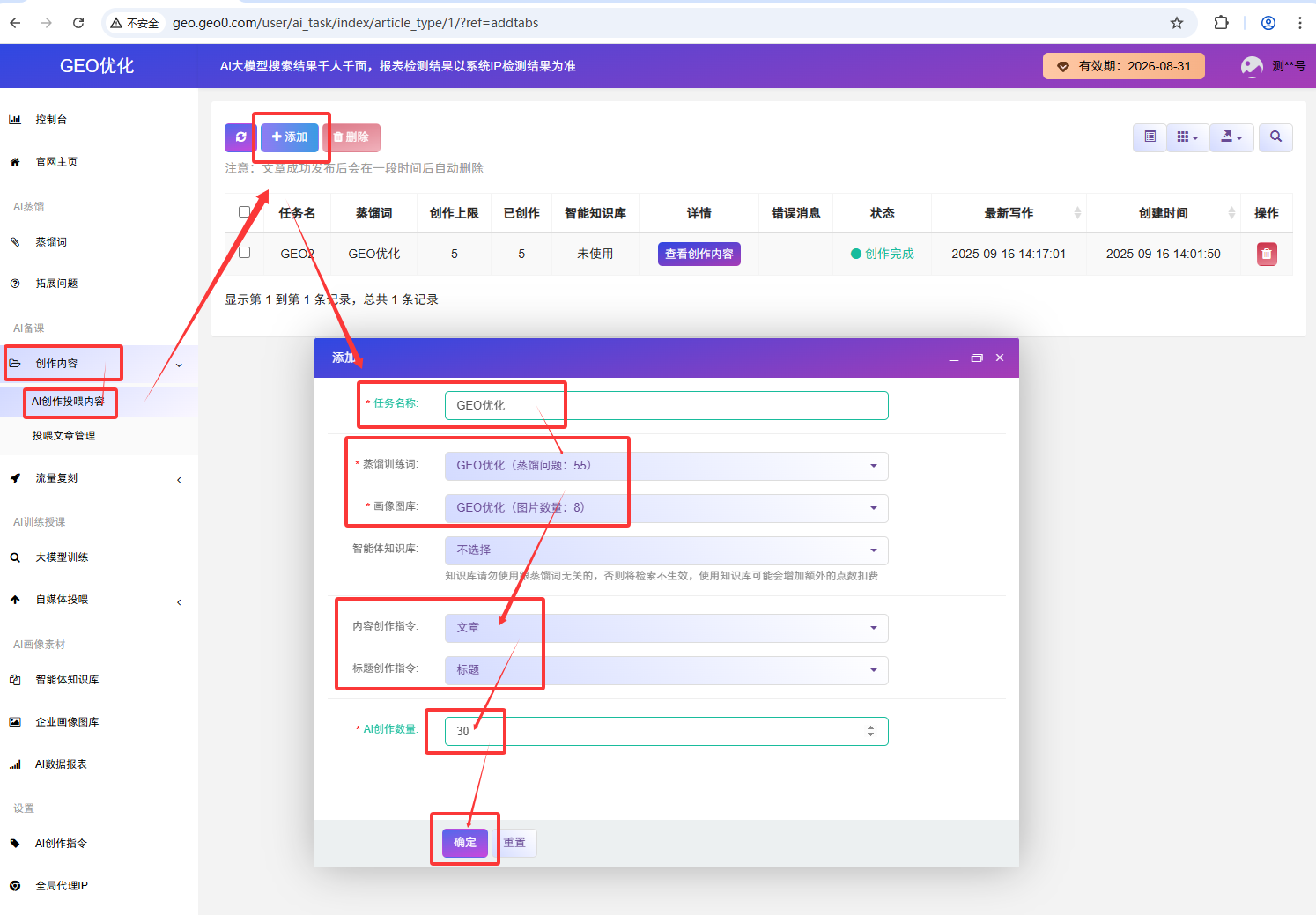
Task: Open the export data icon menu
Action: click(x=1231, y=137)
